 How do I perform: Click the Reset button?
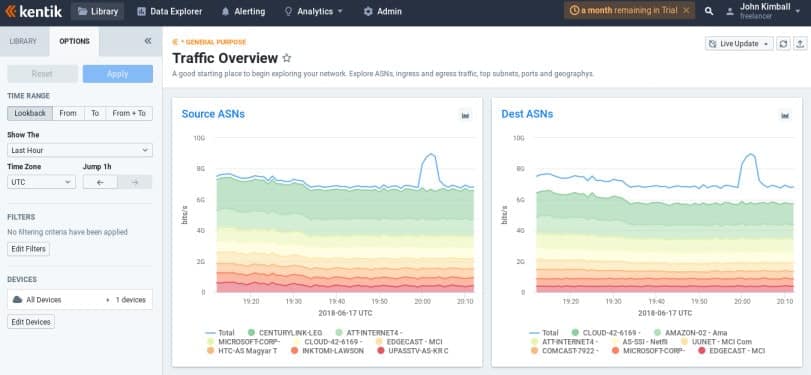(42, 74)
